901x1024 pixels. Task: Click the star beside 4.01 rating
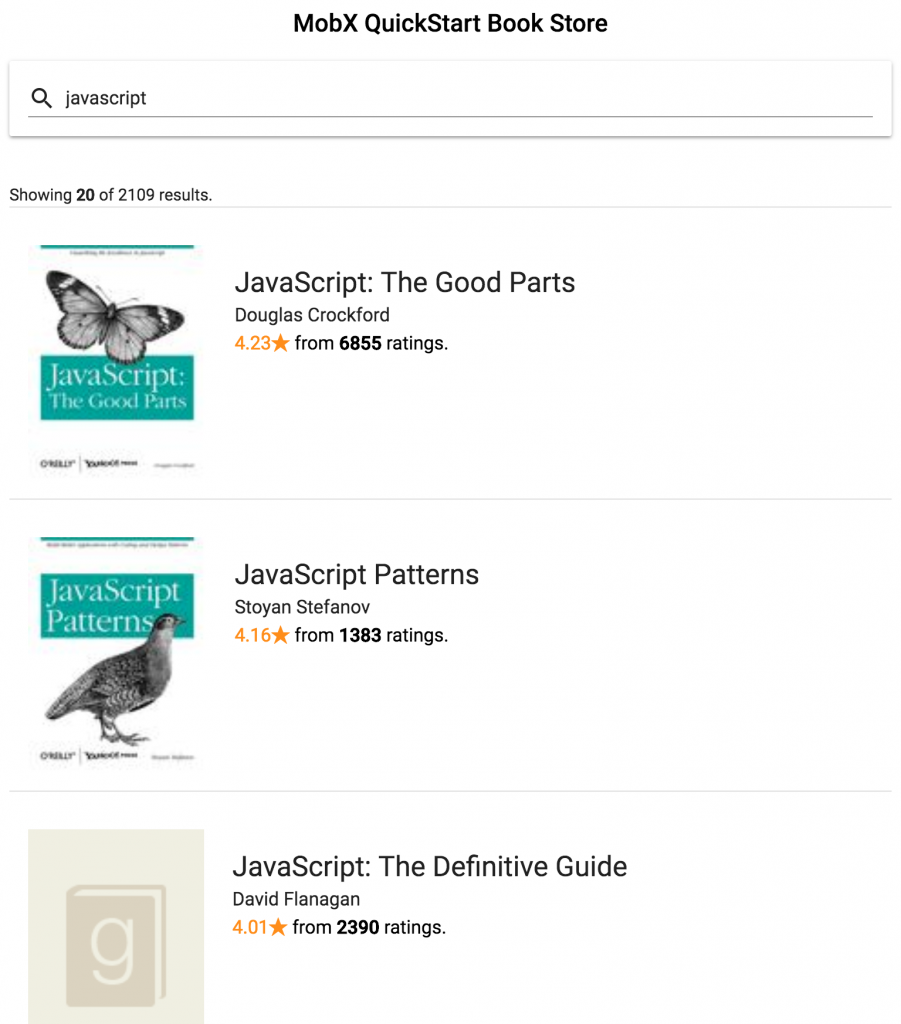tap(278, 926)
